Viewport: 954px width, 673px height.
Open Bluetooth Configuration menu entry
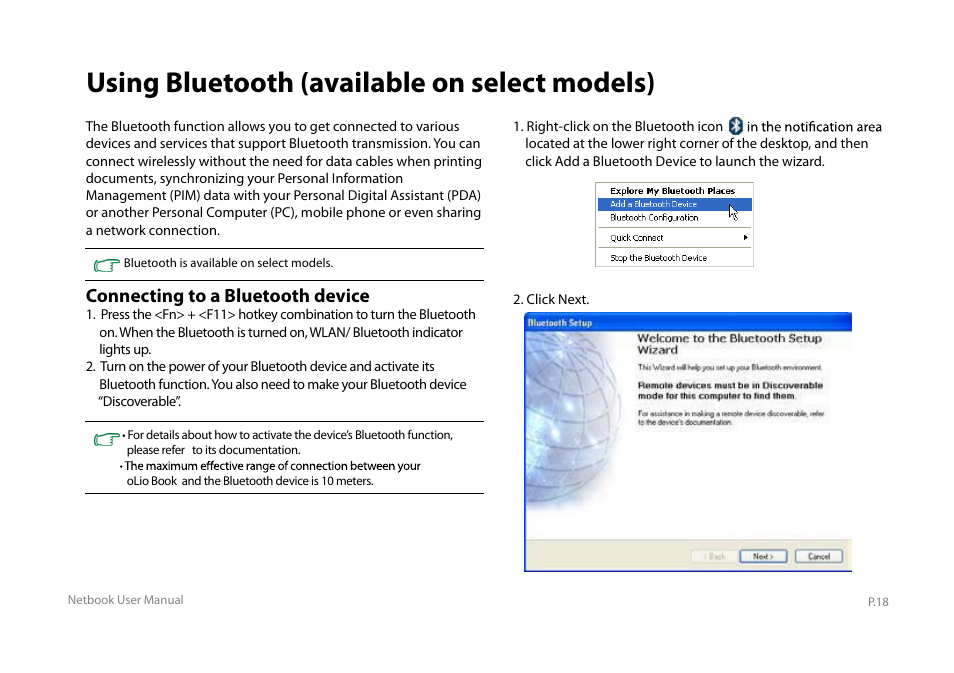point(654,218)
